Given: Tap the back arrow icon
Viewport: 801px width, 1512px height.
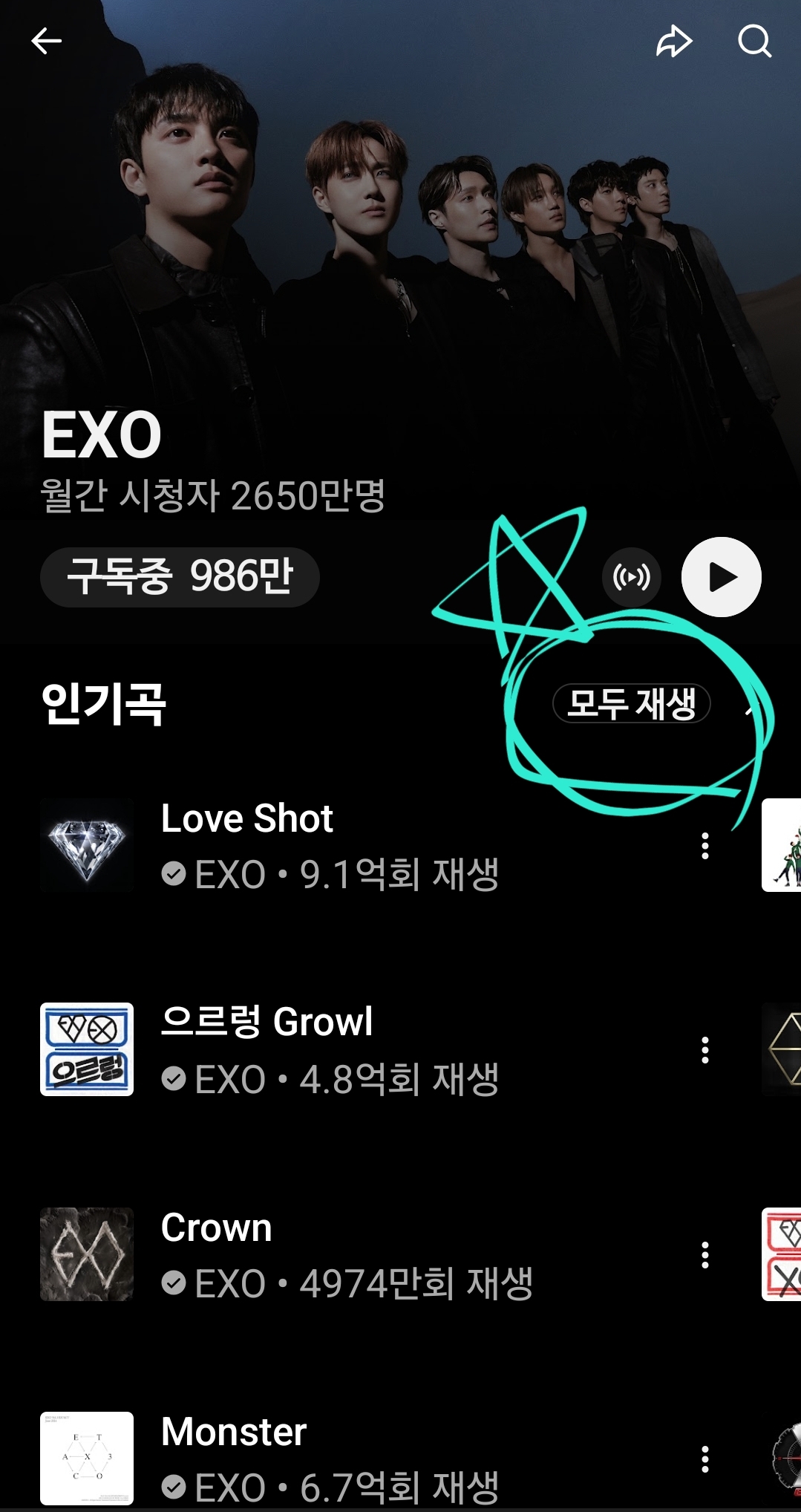Looking at the screenshot, I should coord(46,41).
